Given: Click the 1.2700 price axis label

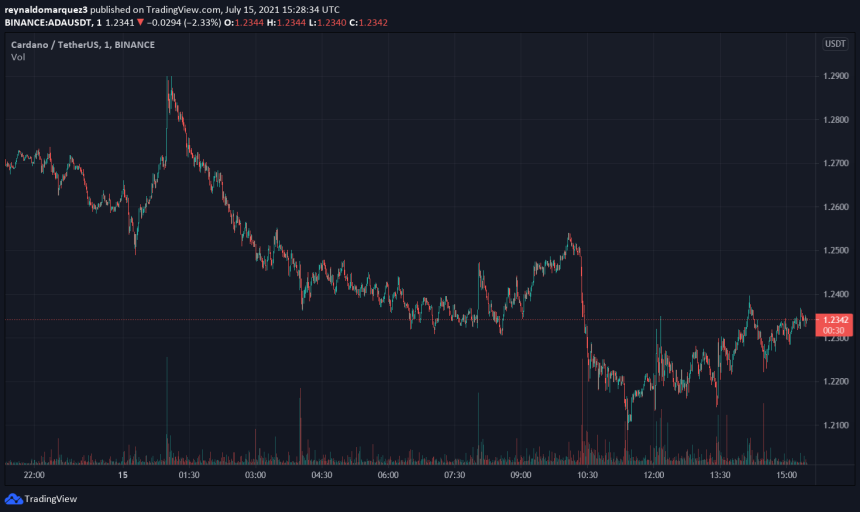Looking at the screenshot, I should (835, 163).
